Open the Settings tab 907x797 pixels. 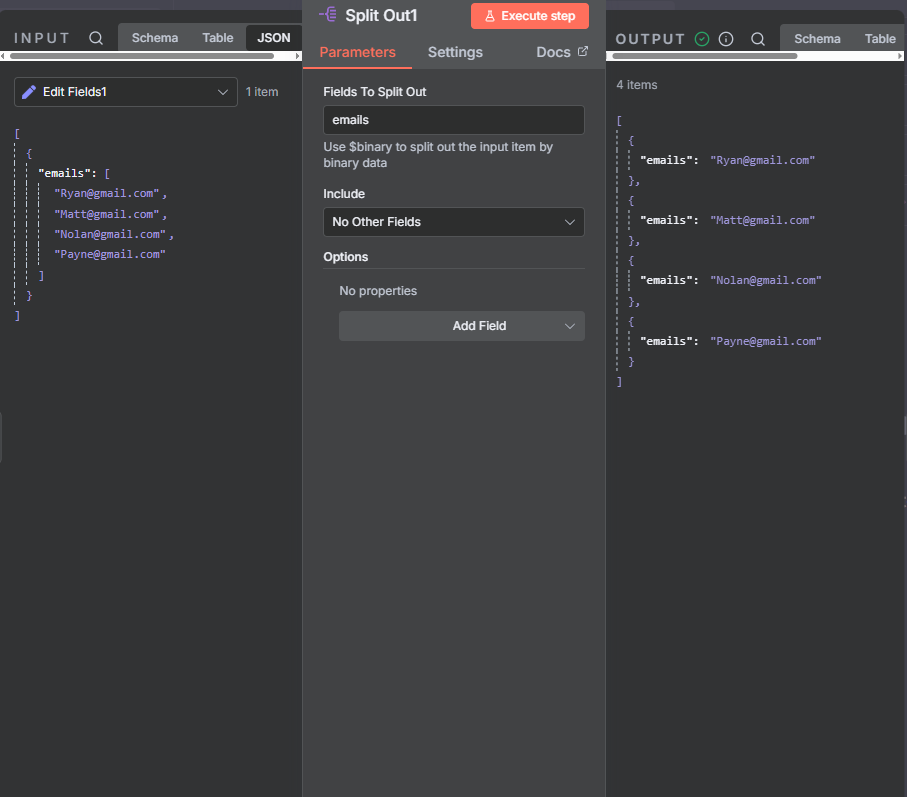[455, 52]
